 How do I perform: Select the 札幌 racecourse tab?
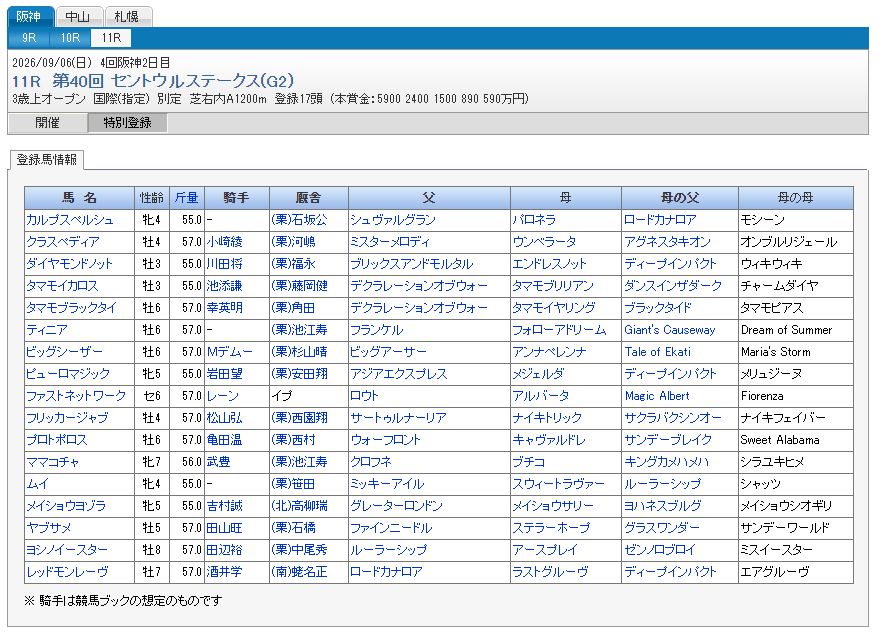tap(127, 17)
